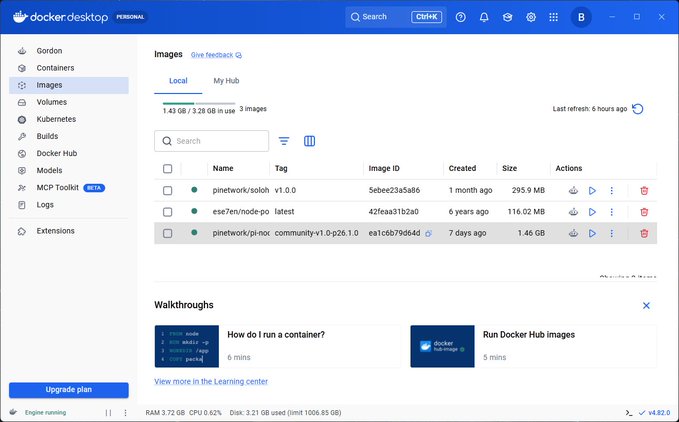Click the top bar Search box
Screen dimensions: 679x422
396,17
